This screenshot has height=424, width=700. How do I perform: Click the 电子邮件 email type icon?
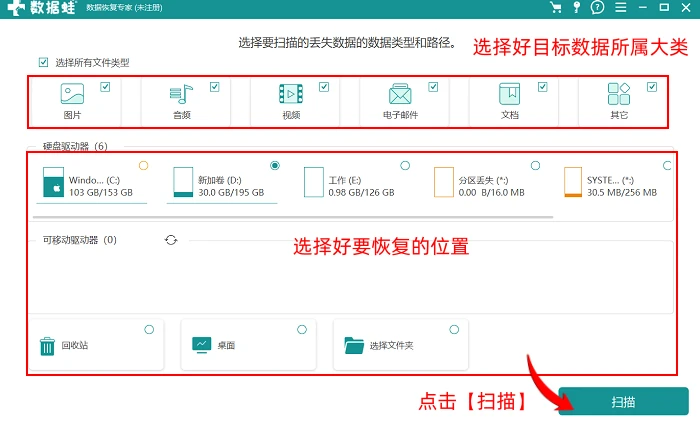(400, 94)
